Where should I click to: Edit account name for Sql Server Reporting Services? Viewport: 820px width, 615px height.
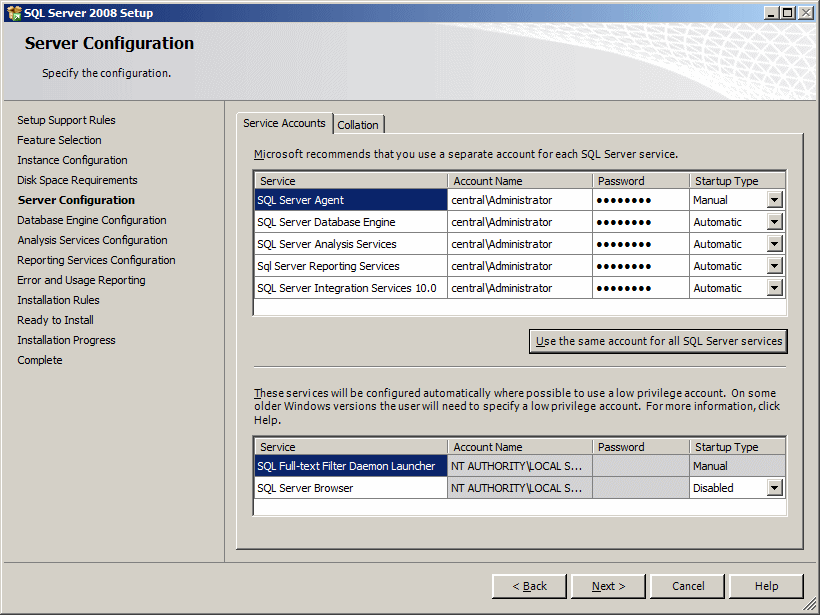520,266
